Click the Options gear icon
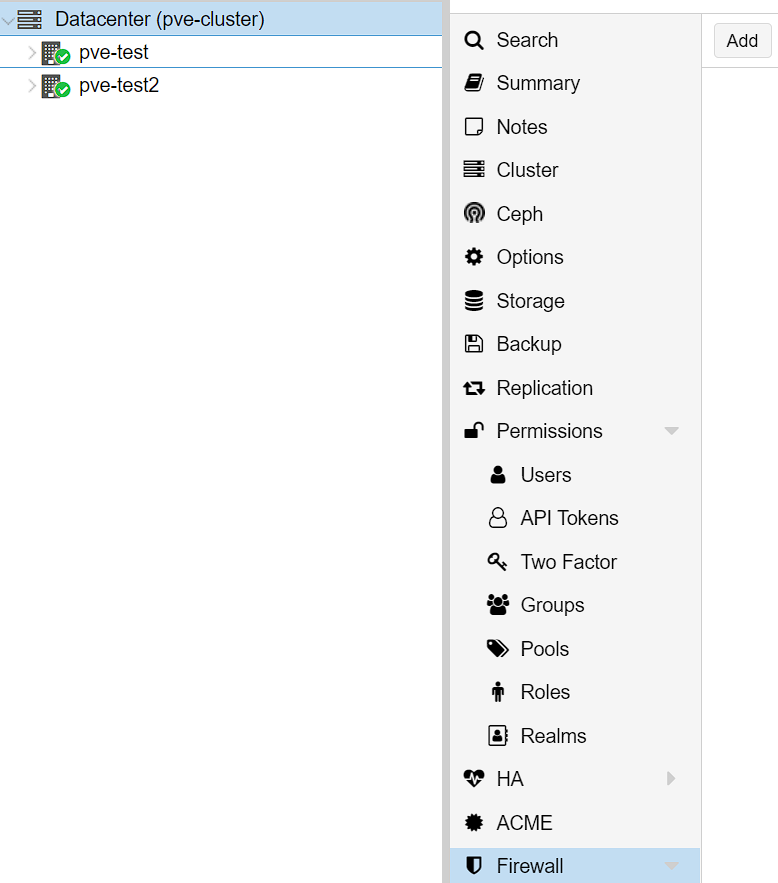The width and height of the screenshot is (778, 883). click(474, 257)
